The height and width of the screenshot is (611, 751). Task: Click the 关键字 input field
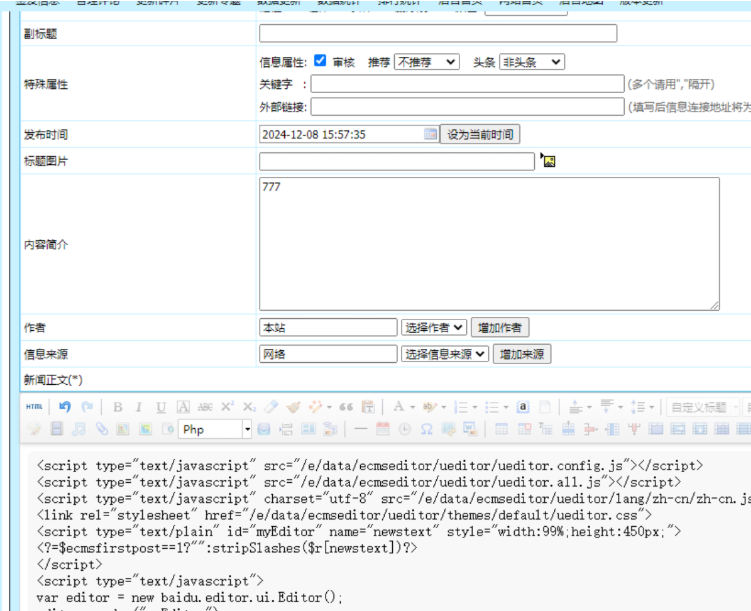click(466, 84)
